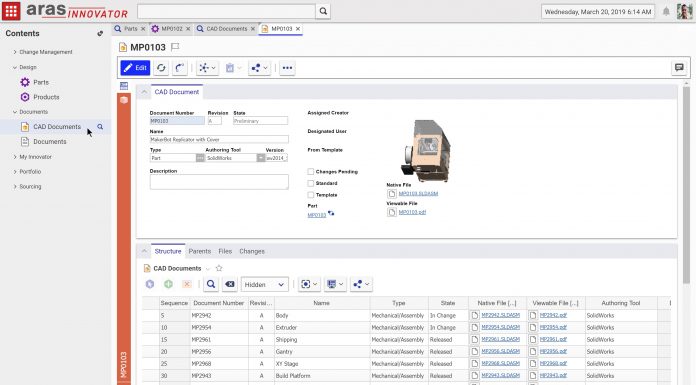This screenshot has width=696, height=385.
Task: Pin the Contents navigation panel
Action: [x=100, y=33]
